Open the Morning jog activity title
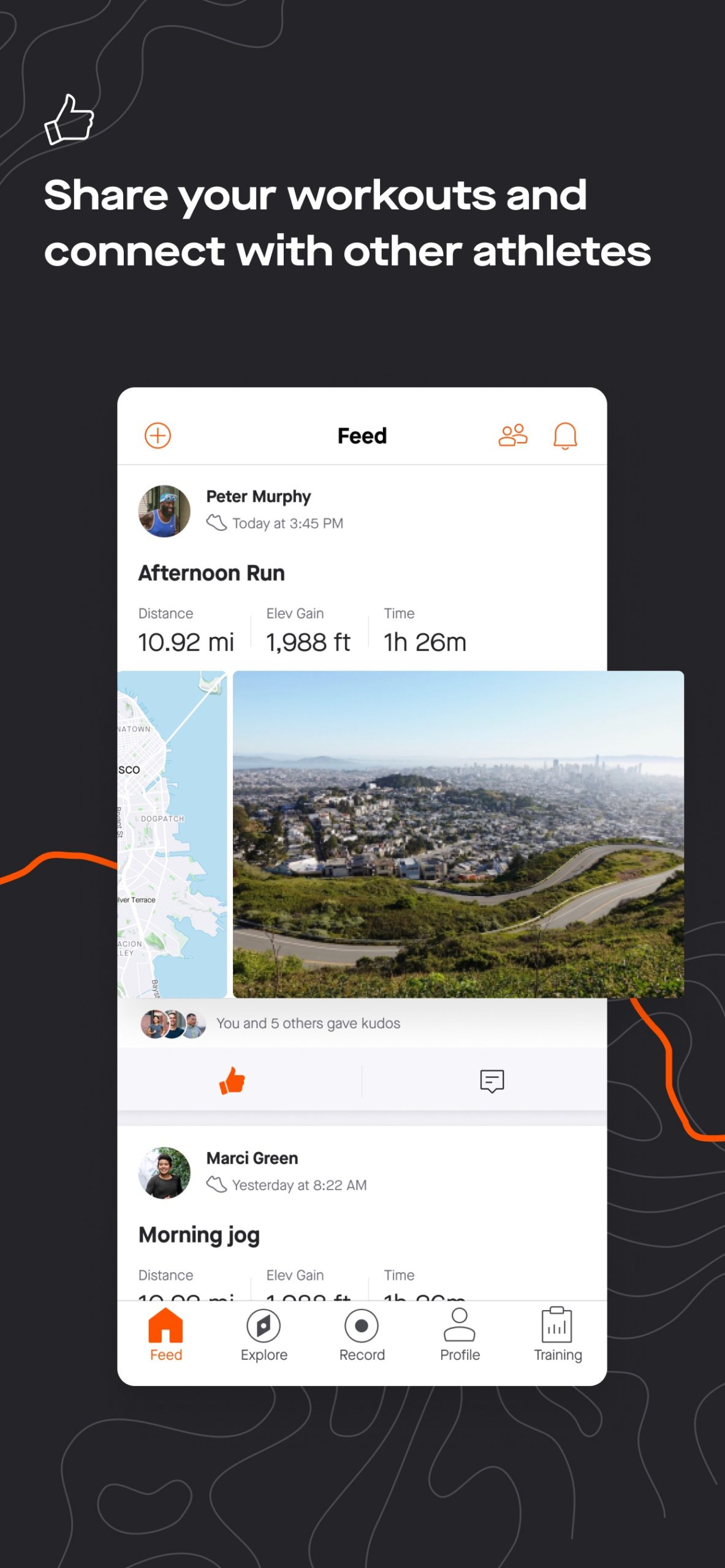The height and width of the screenshot is (1568, 725). click(199, 1235)
